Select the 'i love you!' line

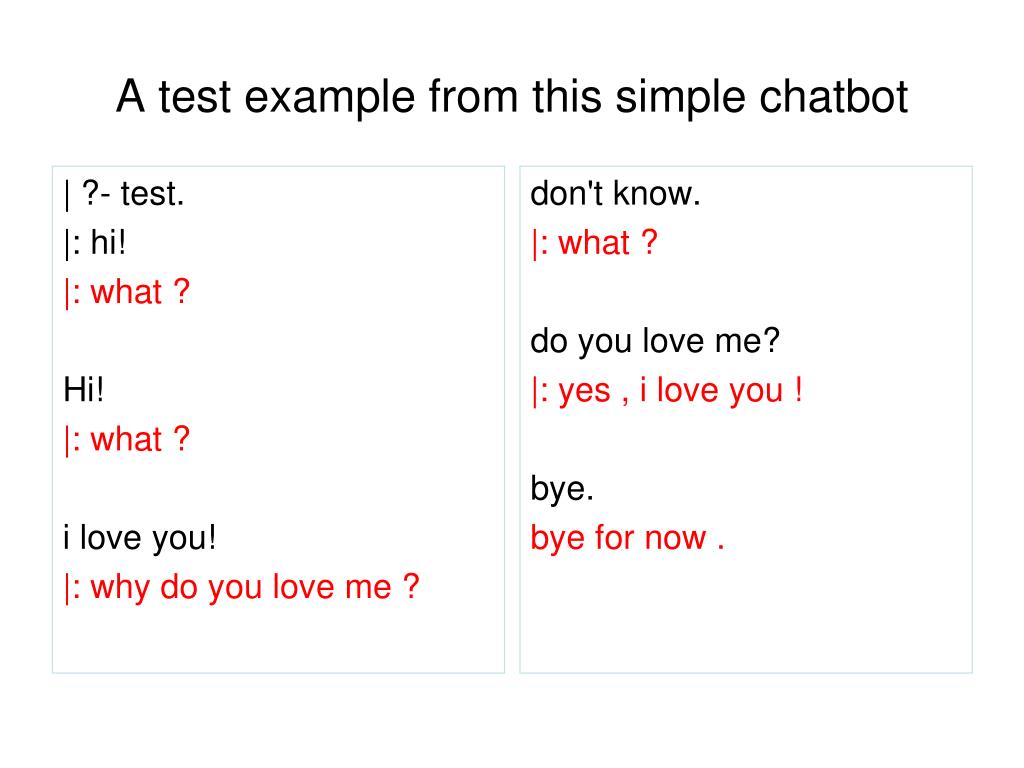(x=140, y=538)
